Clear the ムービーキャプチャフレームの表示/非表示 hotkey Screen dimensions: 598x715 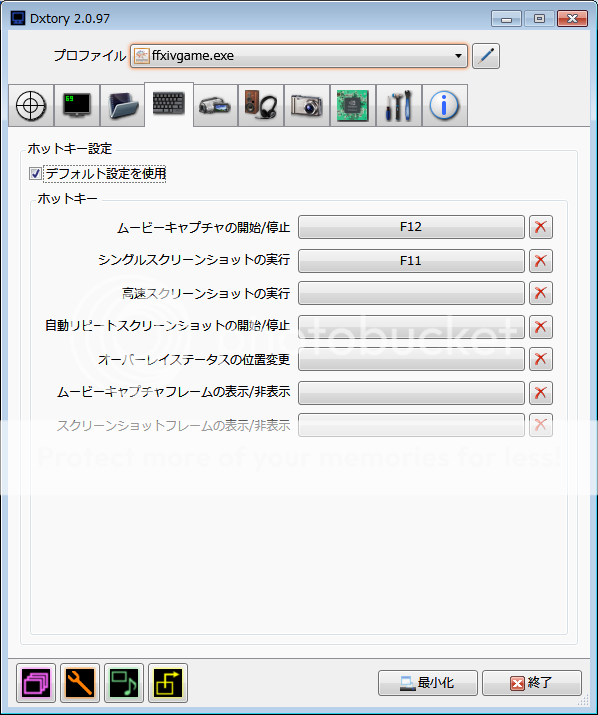[541, 393]
